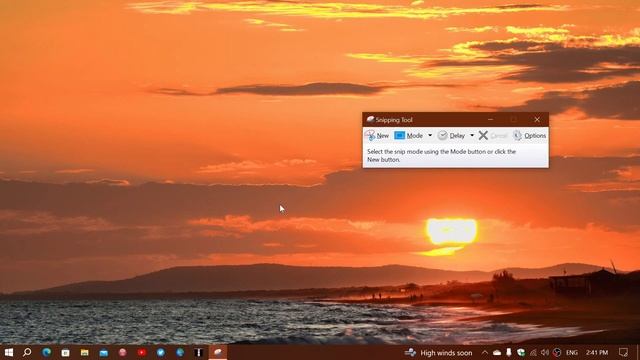640x360 pixels.
Task: Open the High winds soon weather widget
Action: [x=438, y=353]
